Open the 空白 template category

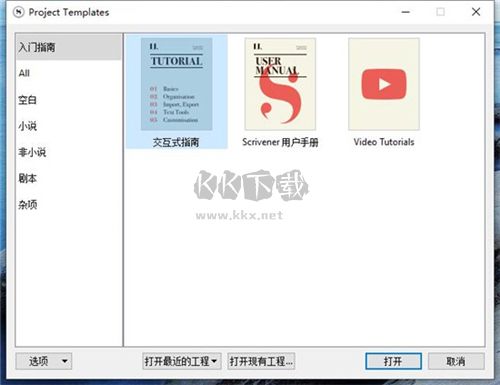[68, 100]
